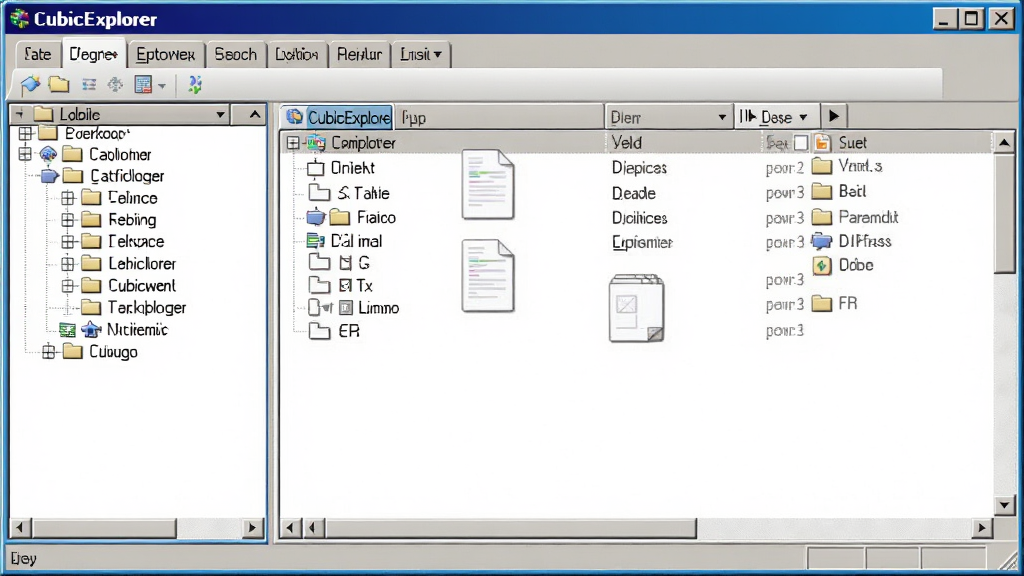Click the play arrow button after Dese
Viewport: 1024px width, 576px height.
tap(833, 116)
